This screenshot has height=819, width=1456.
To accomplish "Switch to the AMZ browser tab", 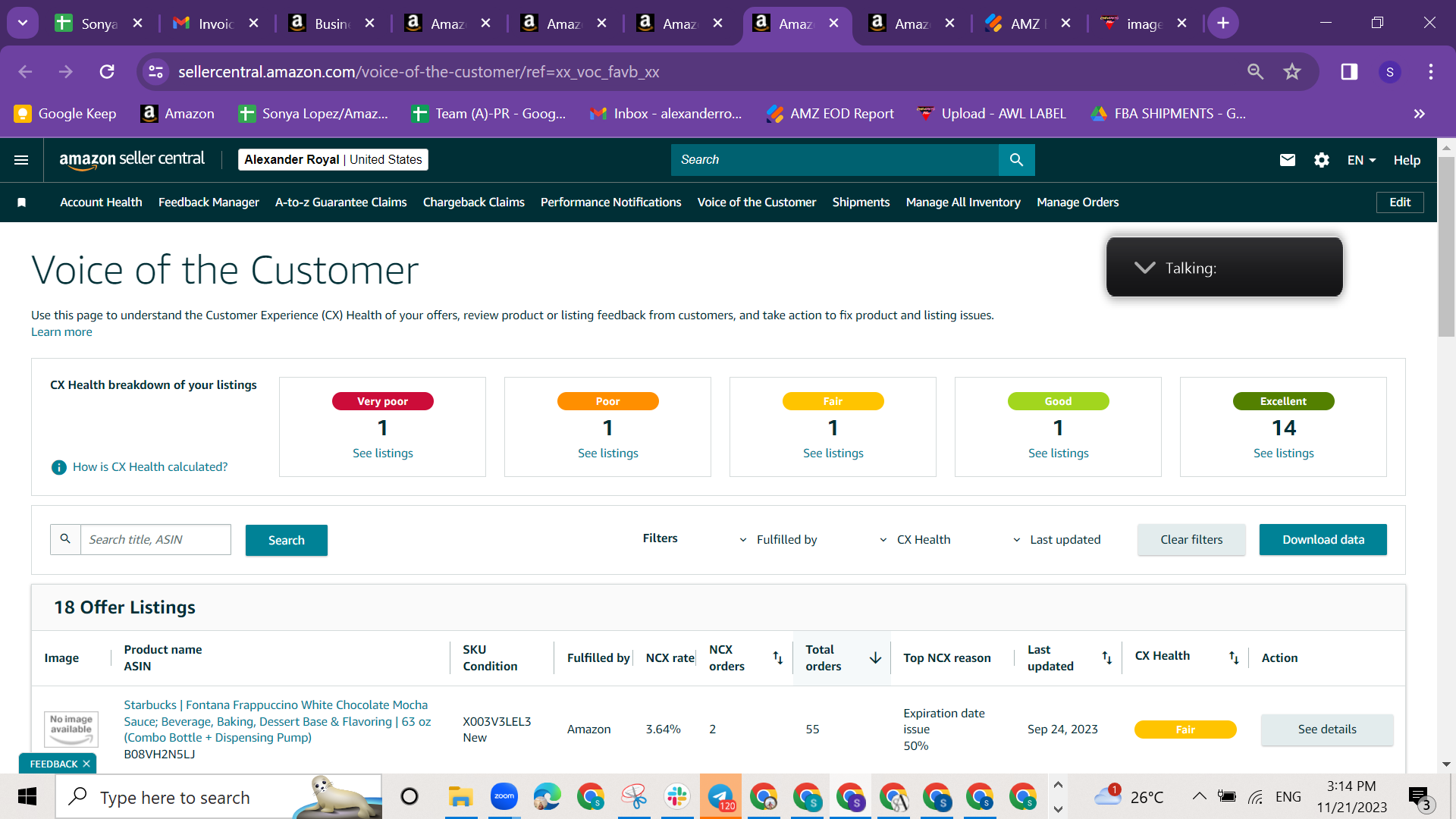I will (x=1026, y=24).
